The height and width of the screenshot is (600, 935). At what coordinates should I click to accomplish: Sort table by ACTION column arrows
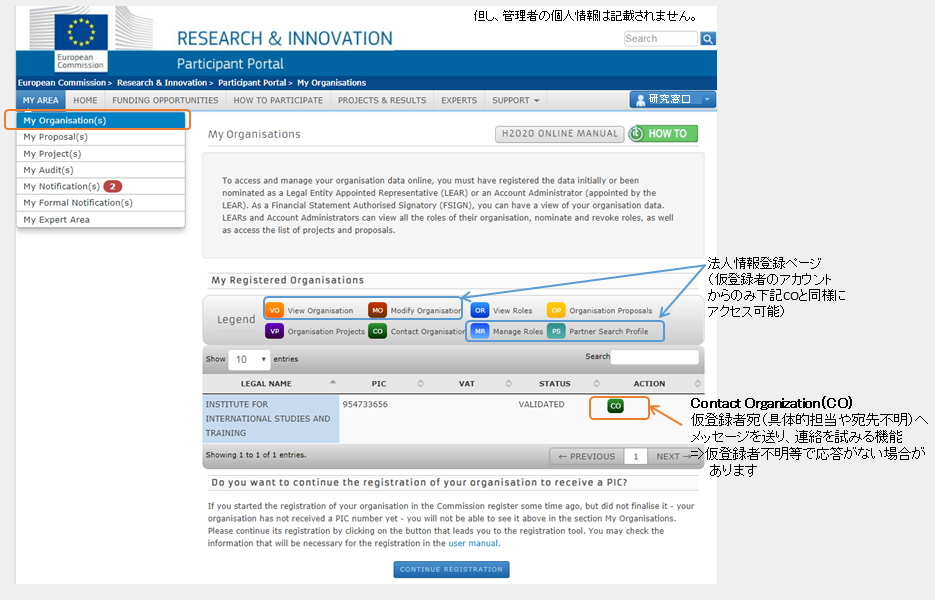(698, 383)
